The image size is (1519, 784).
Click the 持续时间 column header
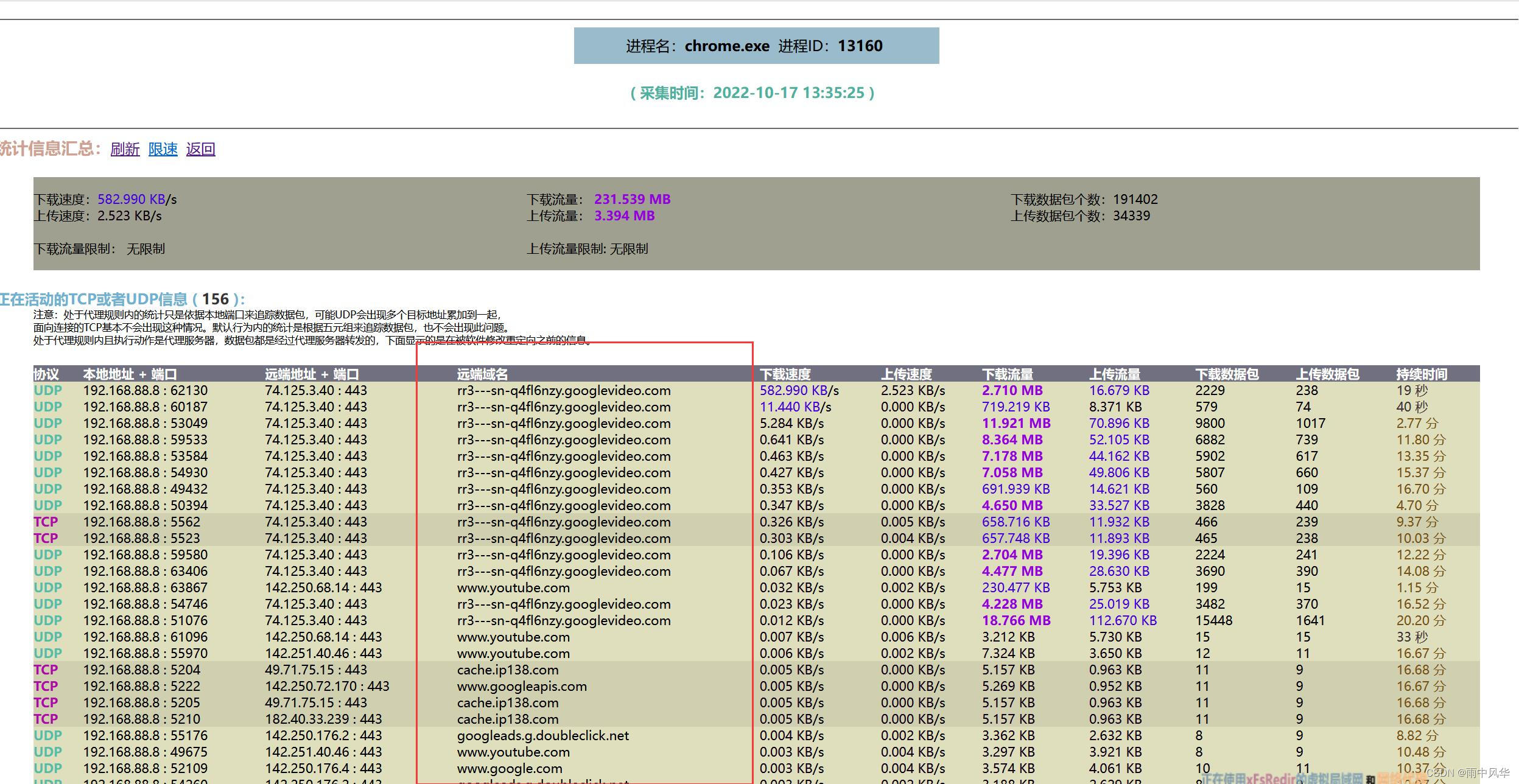[x=1422, y=374]
